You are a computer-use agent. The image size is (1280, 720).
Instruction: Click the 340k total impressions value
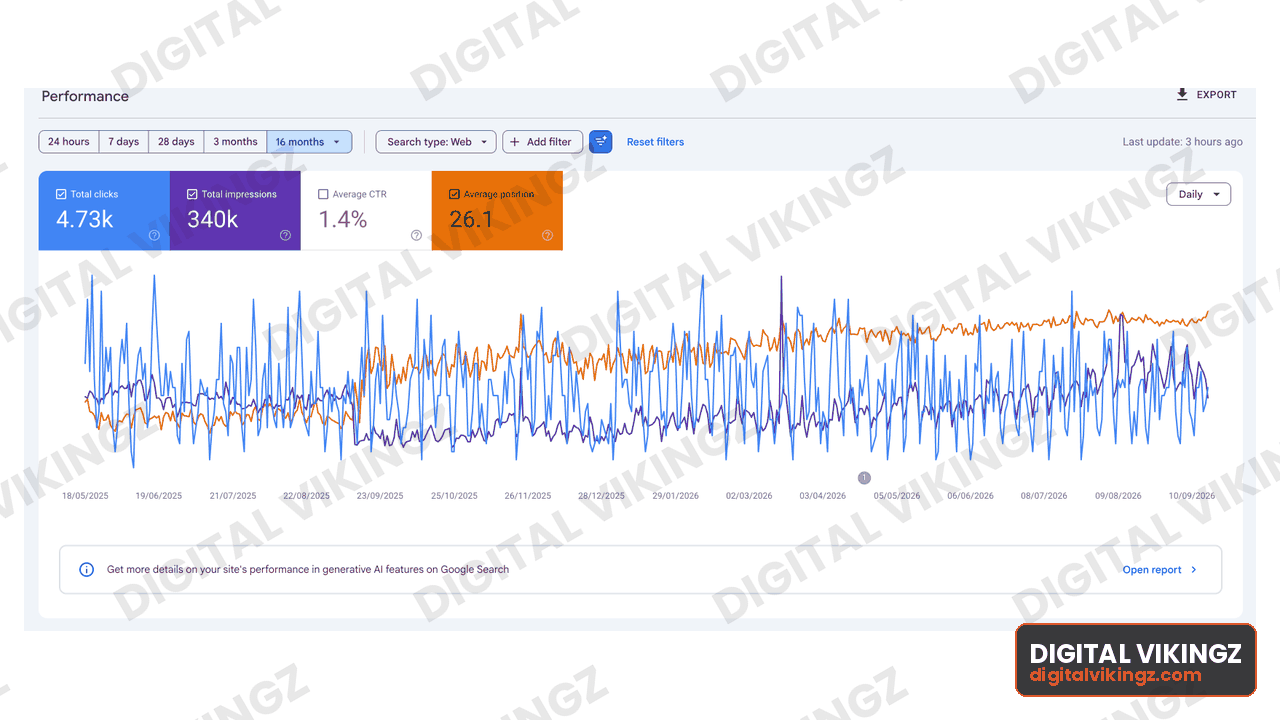[x=213, y=219]
